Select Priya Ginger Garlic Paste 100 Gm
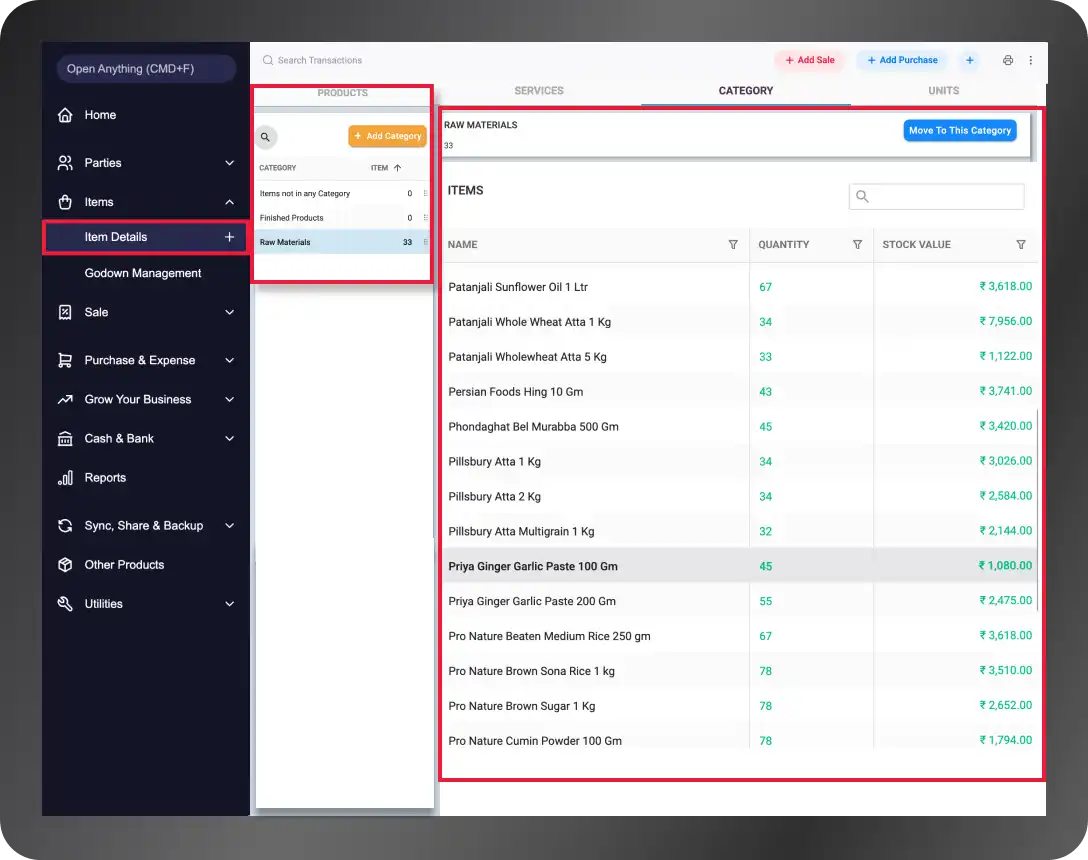 tap(740, 566)
